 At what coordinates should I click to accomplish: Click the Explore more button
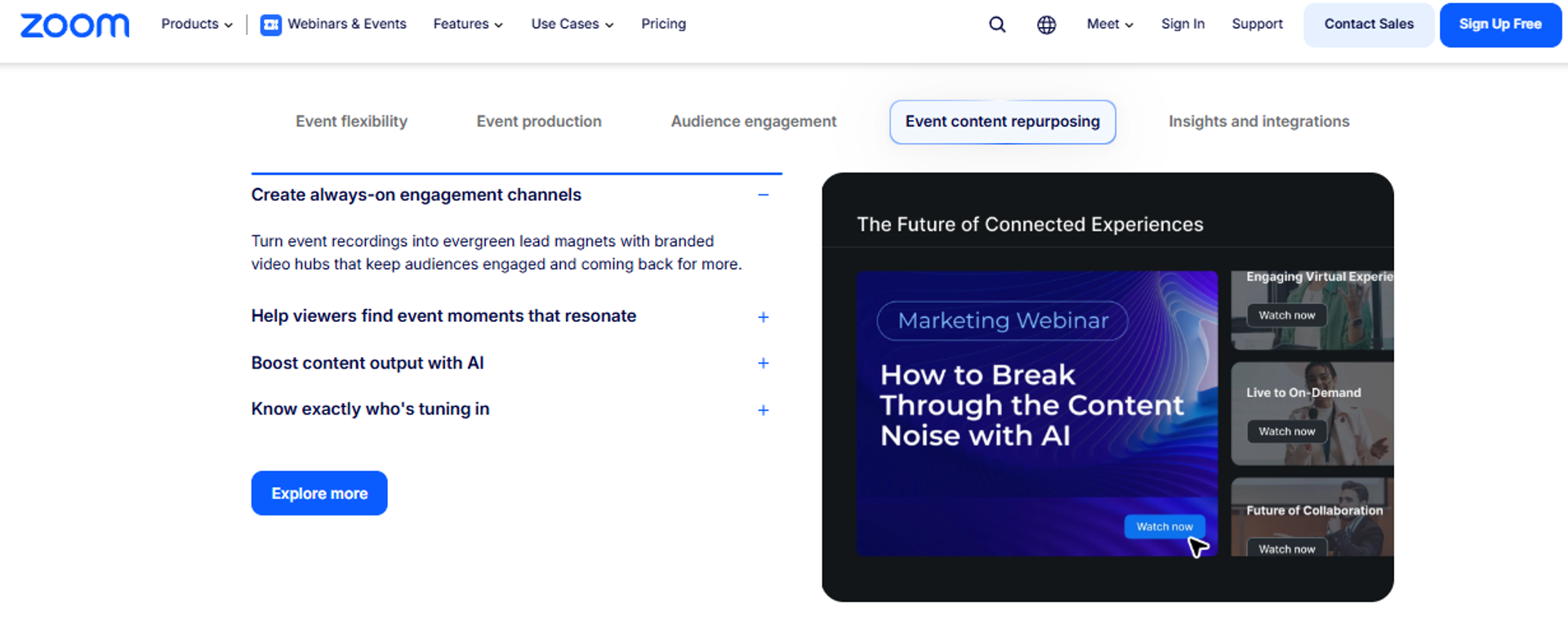[319, 493]
